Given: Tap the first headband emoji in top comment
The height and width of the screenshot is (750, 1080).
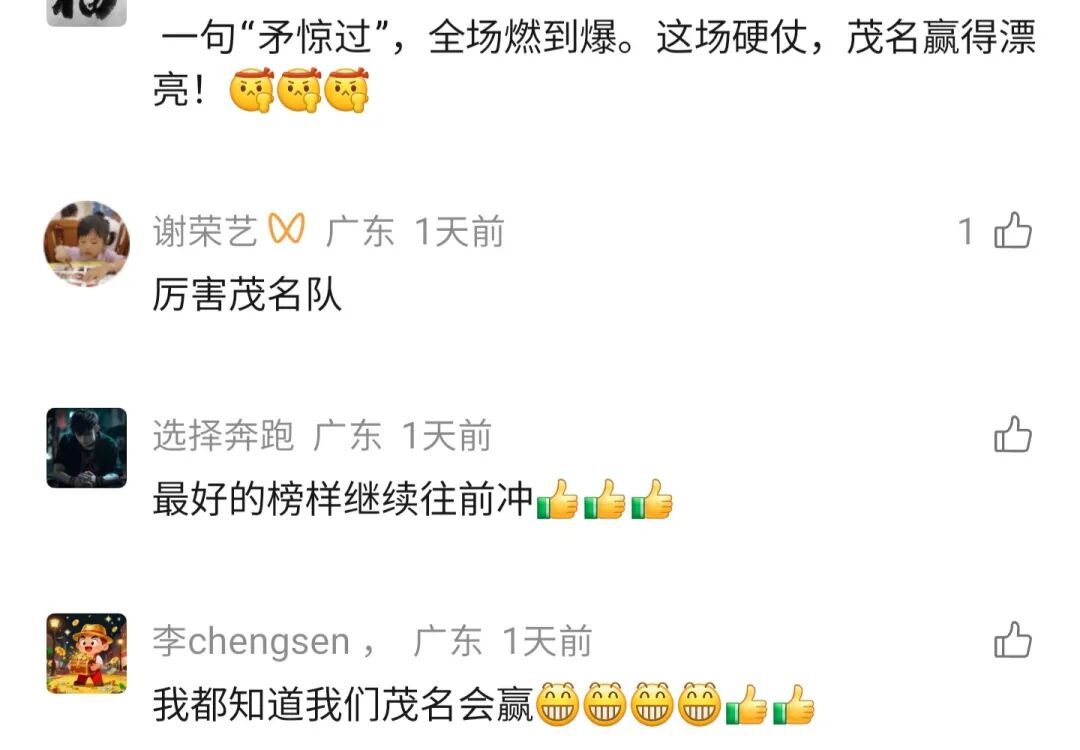Looking at the screenshot, I should 252,90.
